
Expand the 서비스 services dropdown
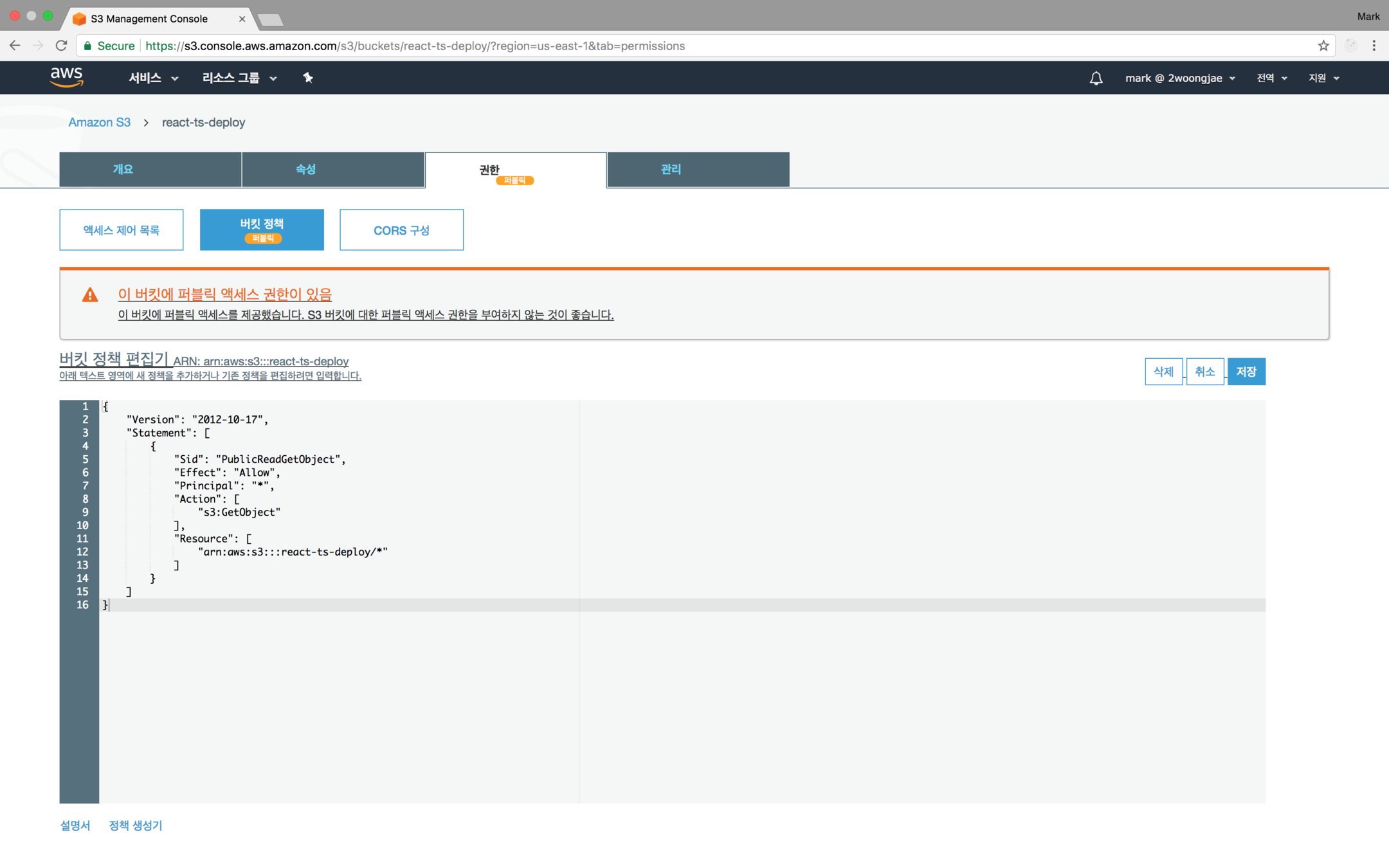(x=153, y=78)
